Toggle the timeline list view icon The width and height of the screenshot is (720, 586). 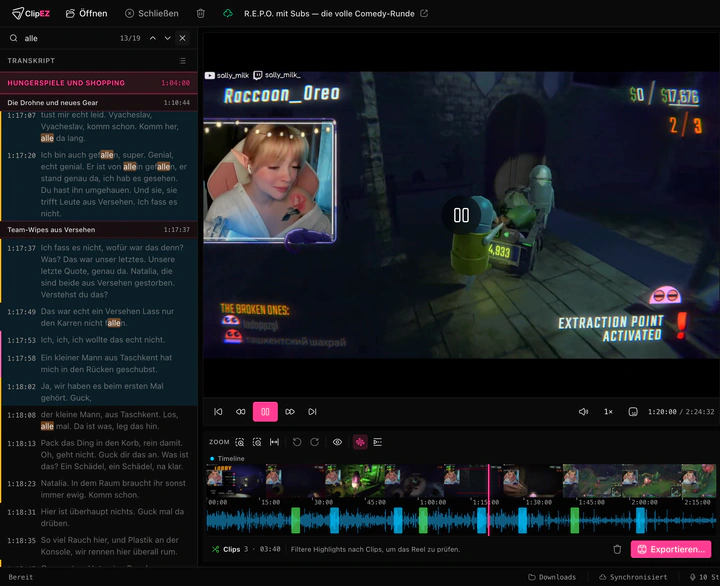coord(377,442)
